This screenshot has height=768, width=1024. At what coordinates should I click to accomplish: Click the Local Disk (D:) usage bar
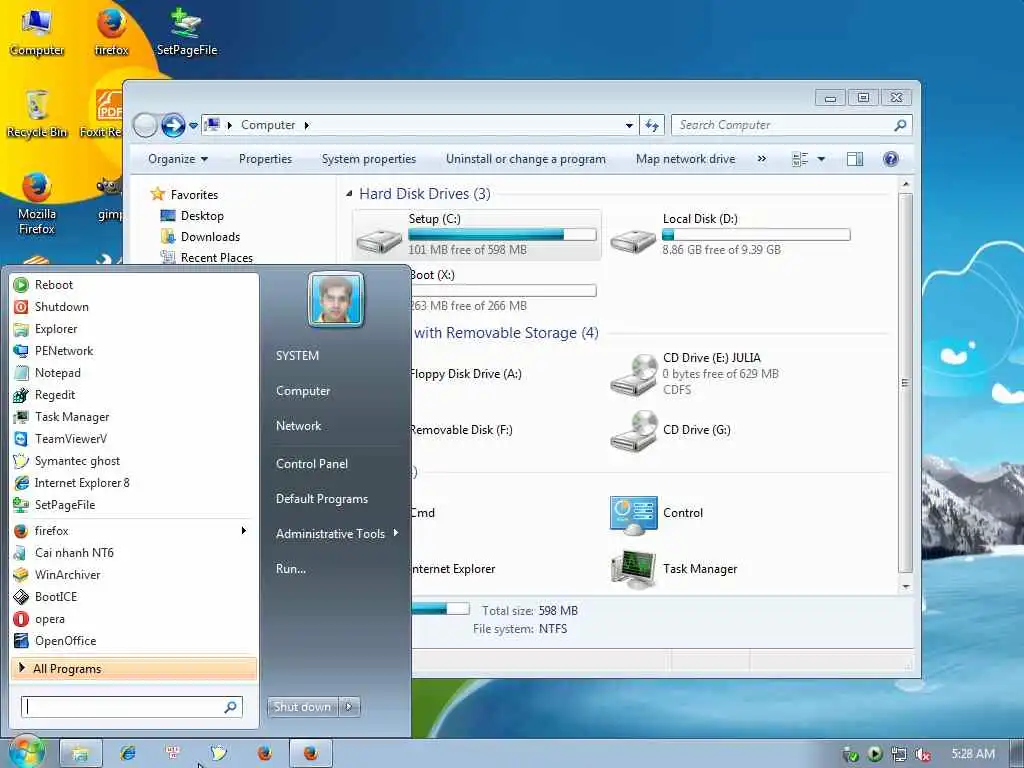[756, 234]
